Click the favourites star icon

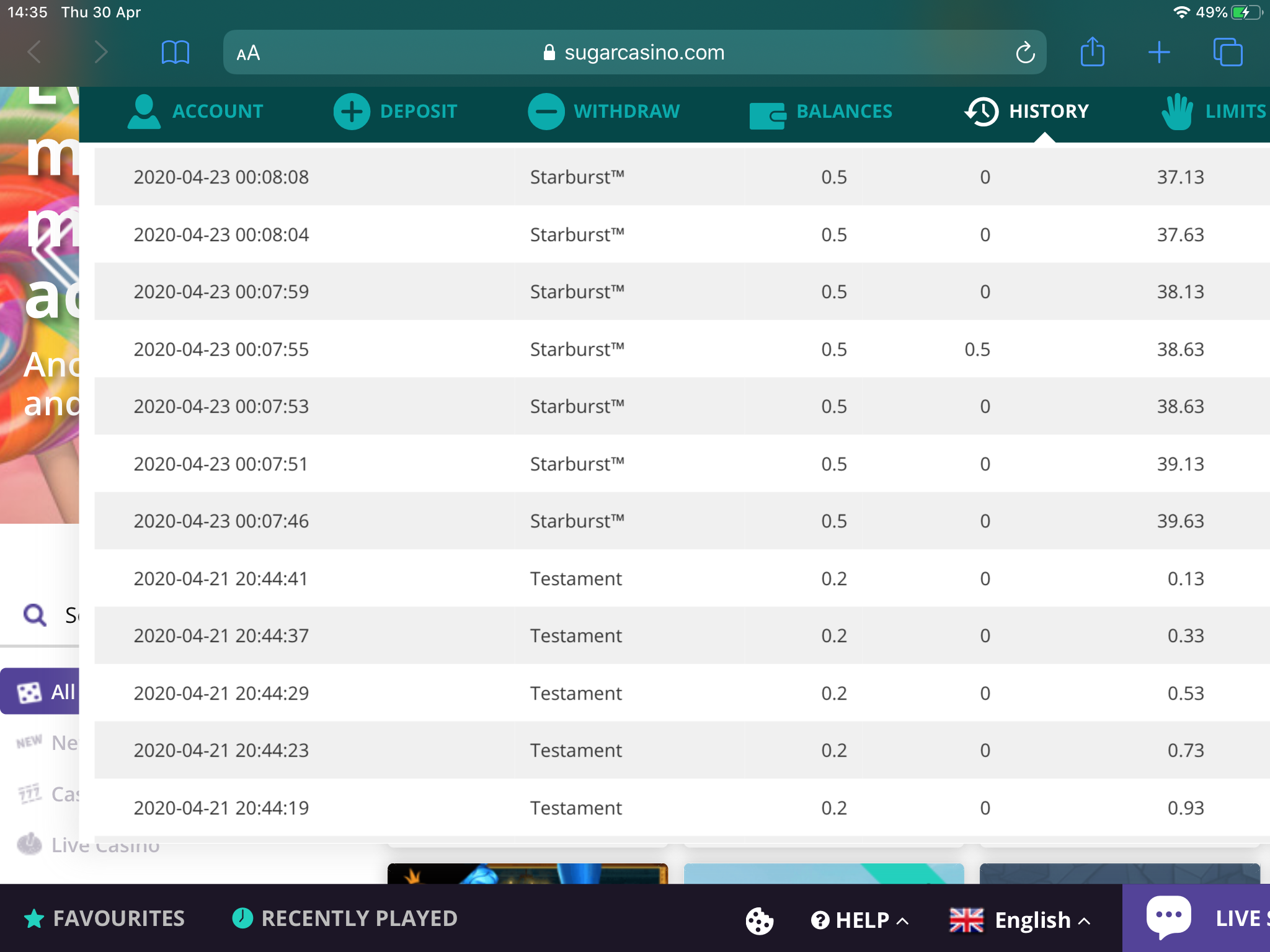pyautogui.click(x=34, y=919)
